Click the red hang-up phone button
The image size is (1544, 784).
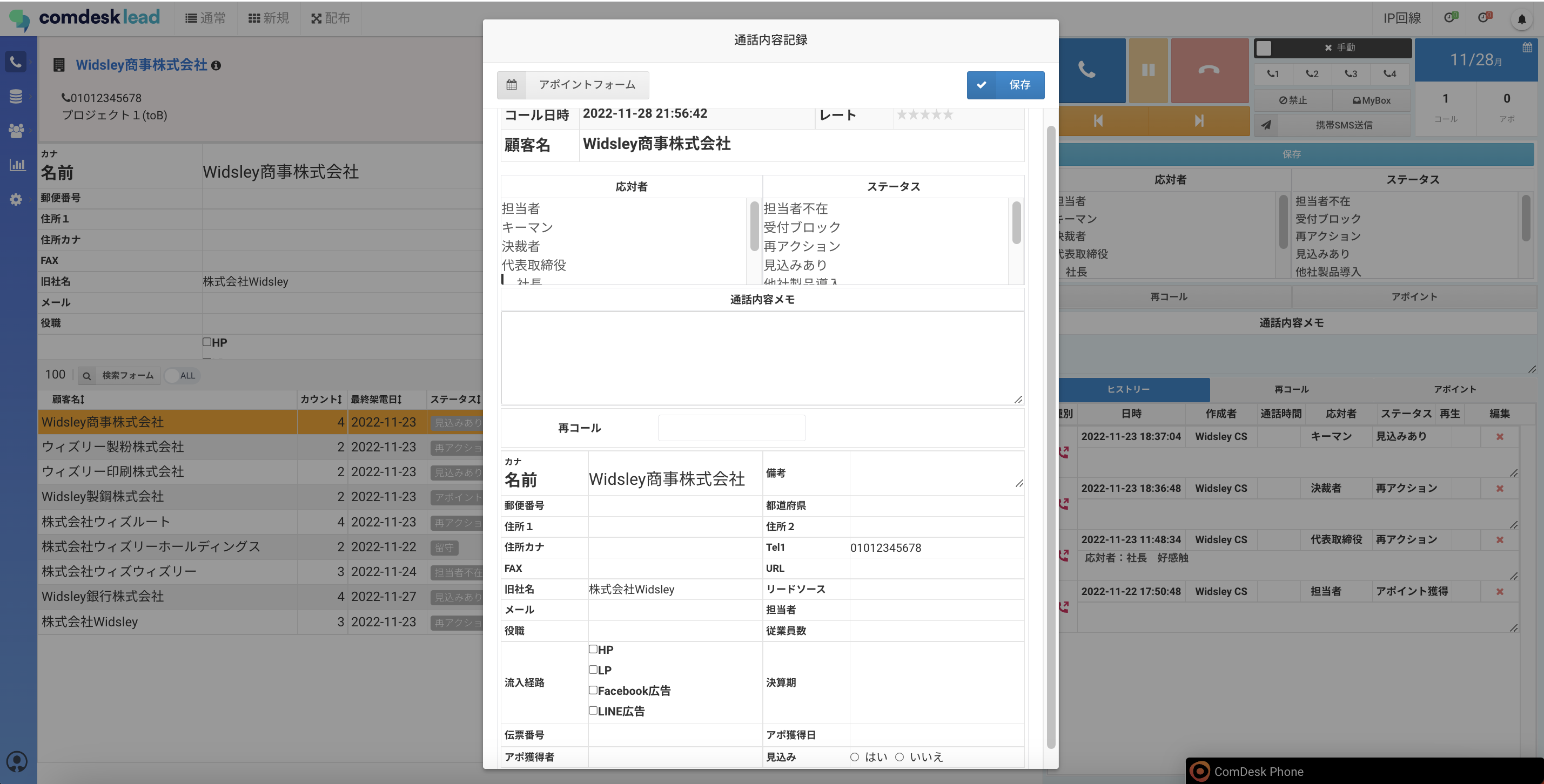(1209, 70)
